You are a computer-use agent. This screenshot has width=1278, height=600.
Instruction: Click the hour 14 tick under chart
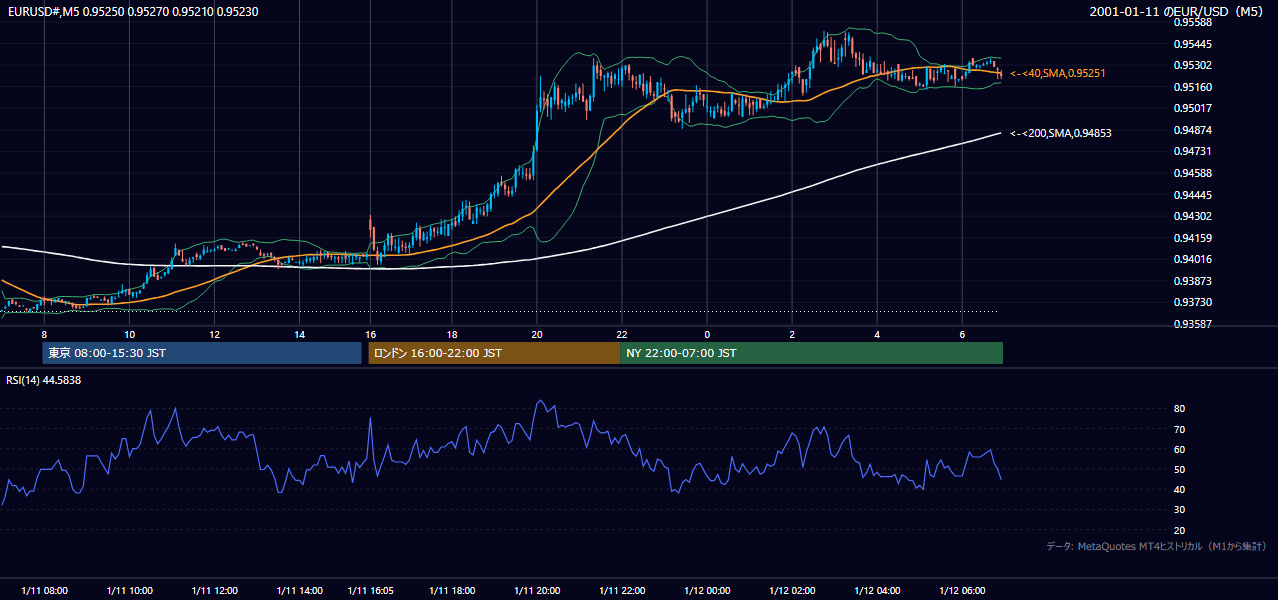[x=300, y=334]
